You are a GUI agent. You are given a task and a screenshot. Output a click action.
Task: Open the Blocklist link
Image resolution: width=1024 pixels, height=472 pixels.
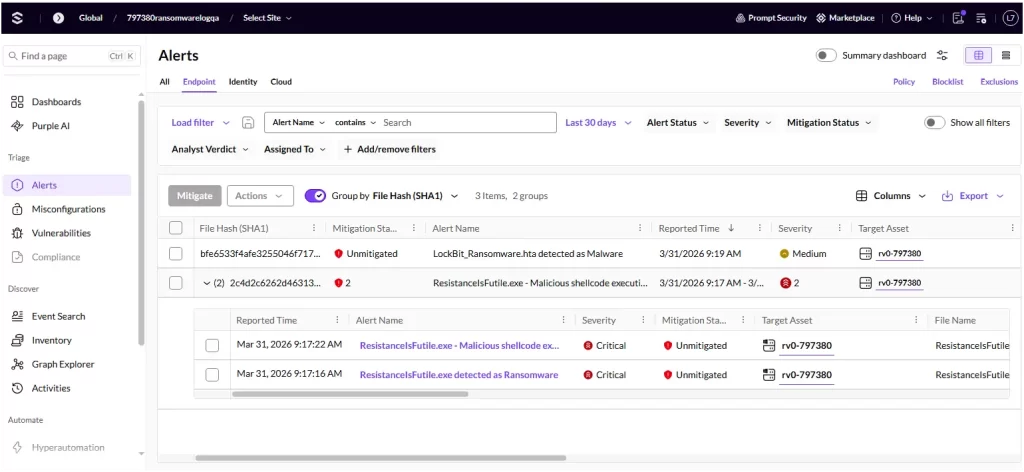pyautogui.click(x=948, y=82)
